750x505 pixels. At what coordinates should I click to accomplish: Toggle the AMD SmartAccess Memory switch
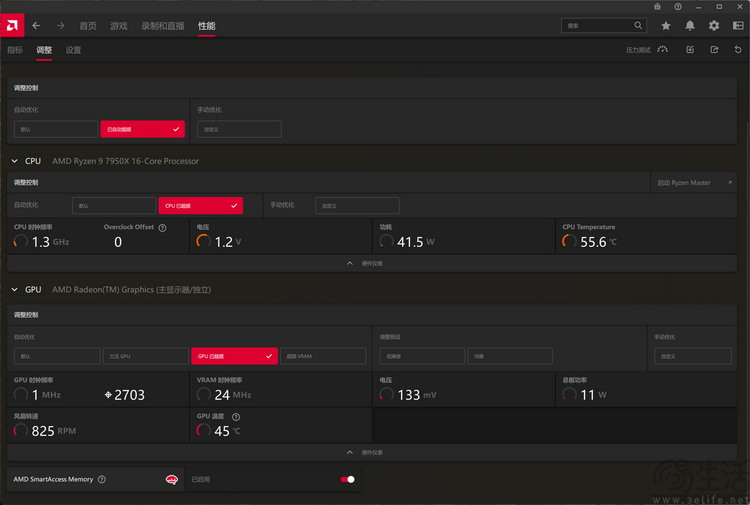click(347, 480)
